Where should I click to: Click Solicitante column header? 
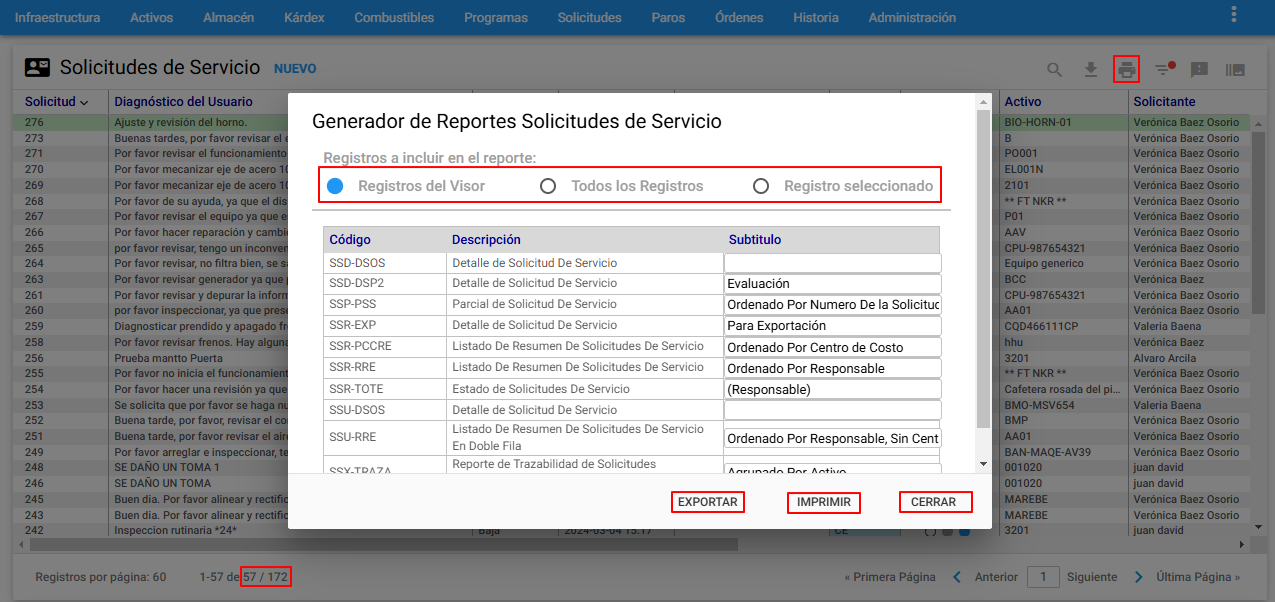pos(1164,102)
